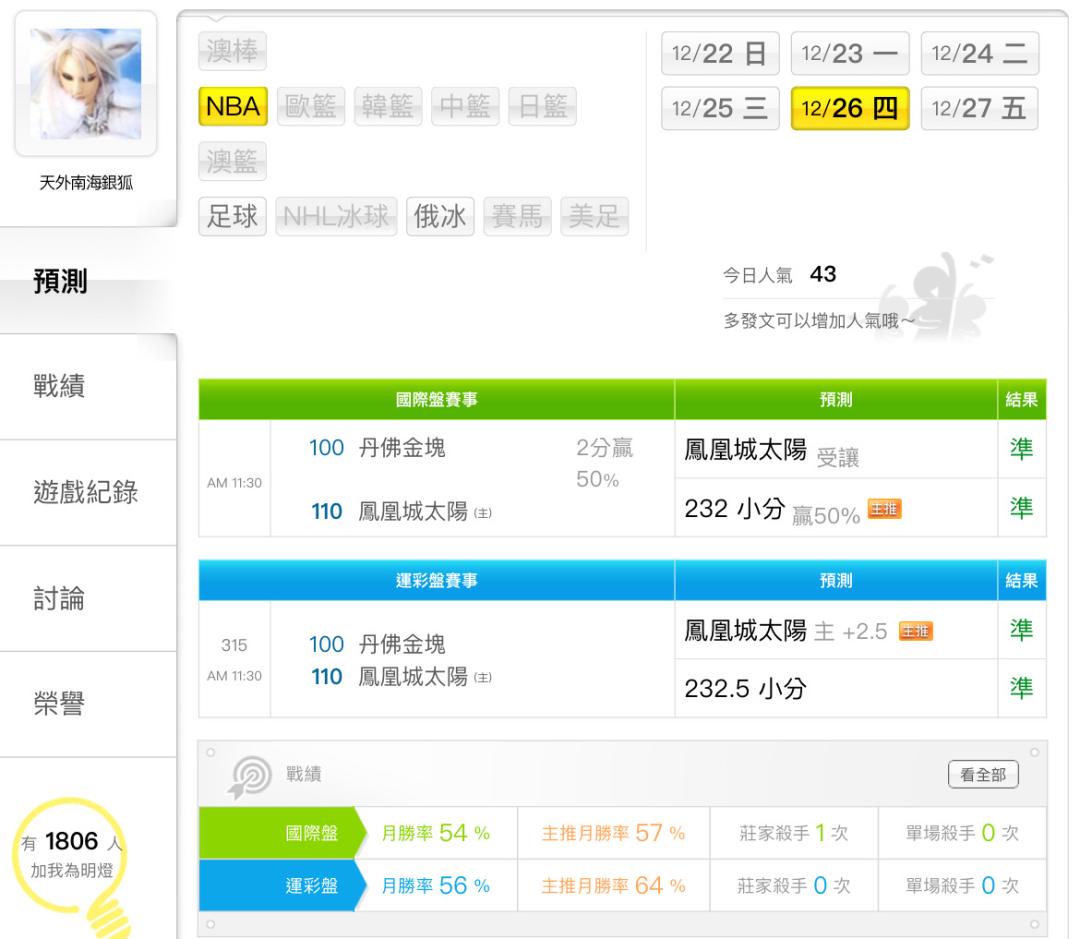This screenshot has width=1080, height=939.
Task: Open the 戰績 sidebar tab
Action: coord(88,386)
